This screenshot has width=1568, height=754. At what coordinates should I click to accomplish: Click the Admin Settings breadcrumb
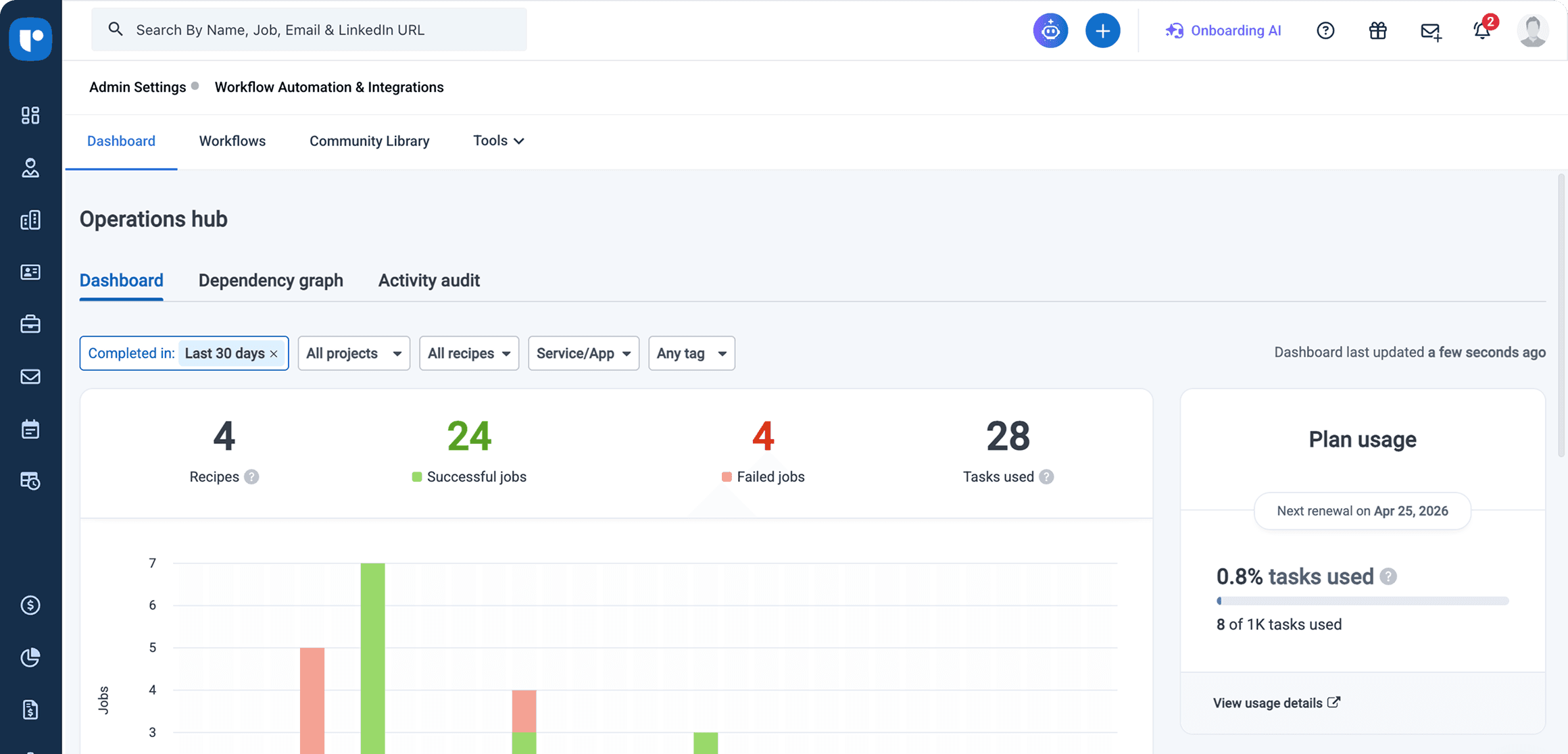[137, 87]
